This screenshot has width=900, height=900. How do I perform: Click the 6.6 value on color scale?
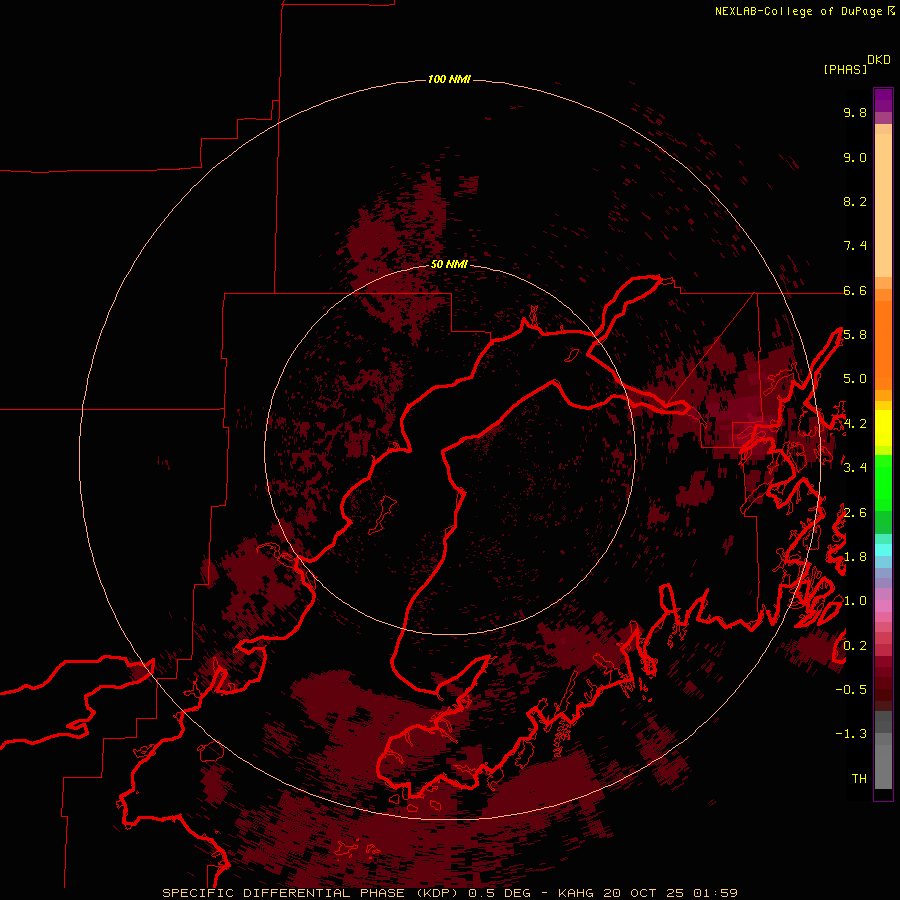tap(855, 290)
